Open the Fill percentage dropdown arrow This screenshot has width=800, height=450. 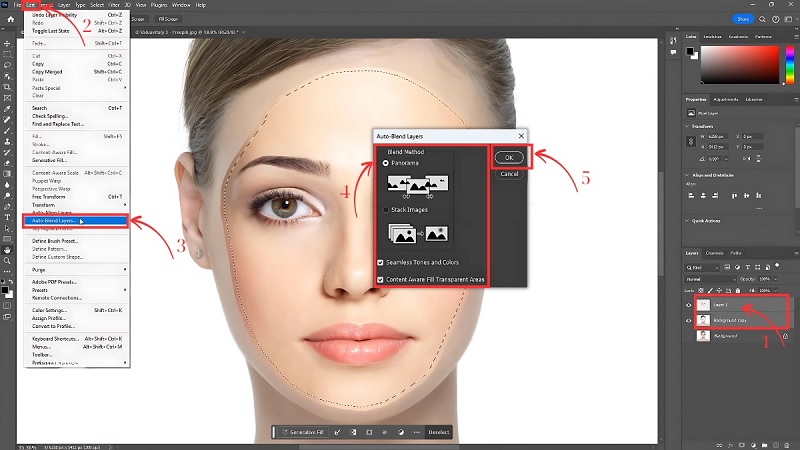pos(776,290)
